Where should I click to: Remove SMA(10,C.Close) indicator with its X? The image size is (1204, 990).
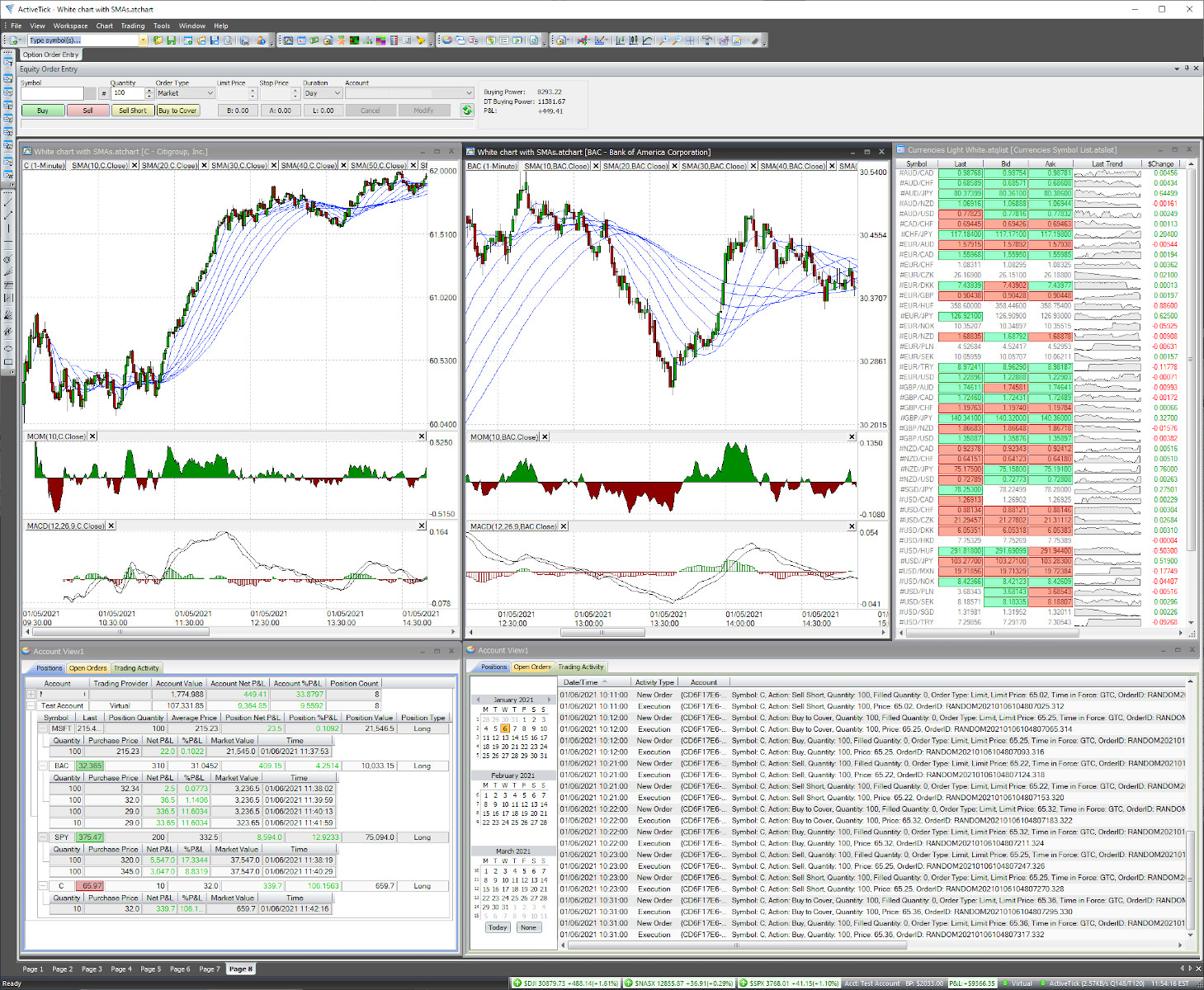coord(134,166)
